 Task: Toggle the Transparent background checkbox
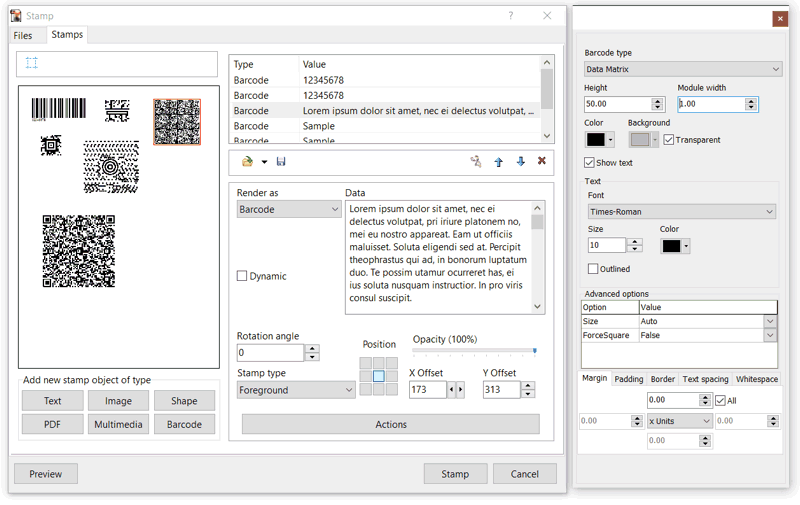click(x=669, y=140)
